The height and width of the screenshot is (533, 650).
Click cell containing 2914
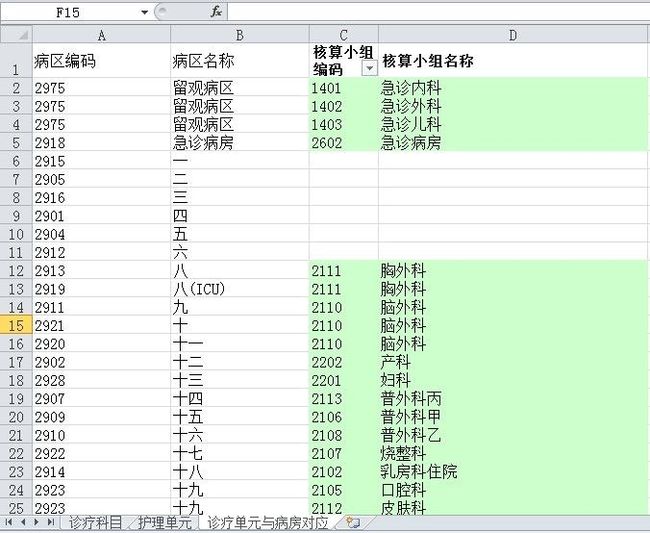(x=101, y=472)
